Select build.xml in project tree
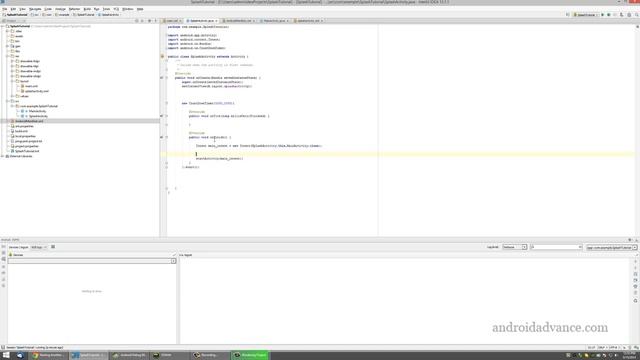Image resolution: width=640 pixels, height=360 pixels. click(21, 131)
